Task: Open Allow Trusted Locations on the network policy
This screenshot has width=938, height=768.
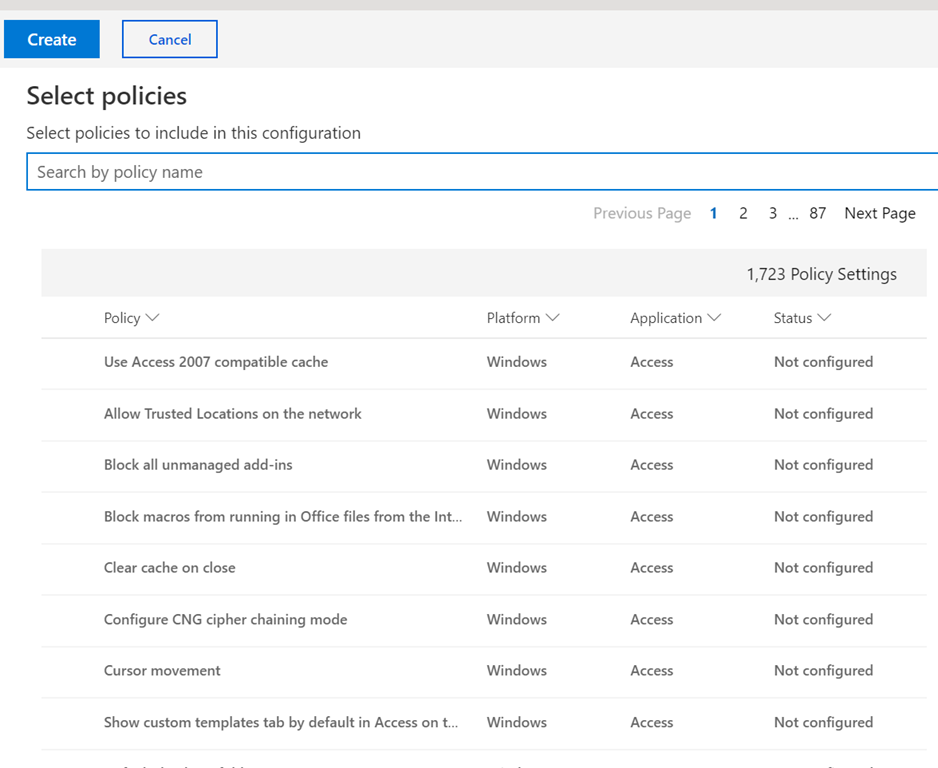Action: [x=233, y=414]
